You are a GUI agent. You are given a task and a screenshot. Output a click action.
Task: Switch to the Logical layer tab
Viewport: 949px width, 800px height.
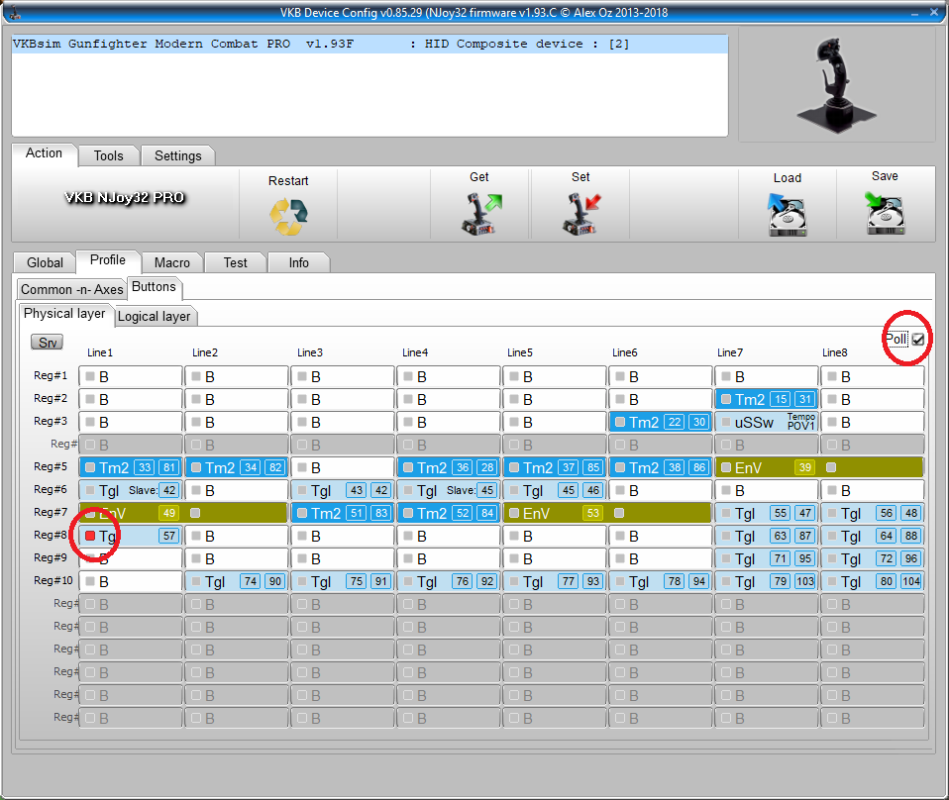(154, 316)
